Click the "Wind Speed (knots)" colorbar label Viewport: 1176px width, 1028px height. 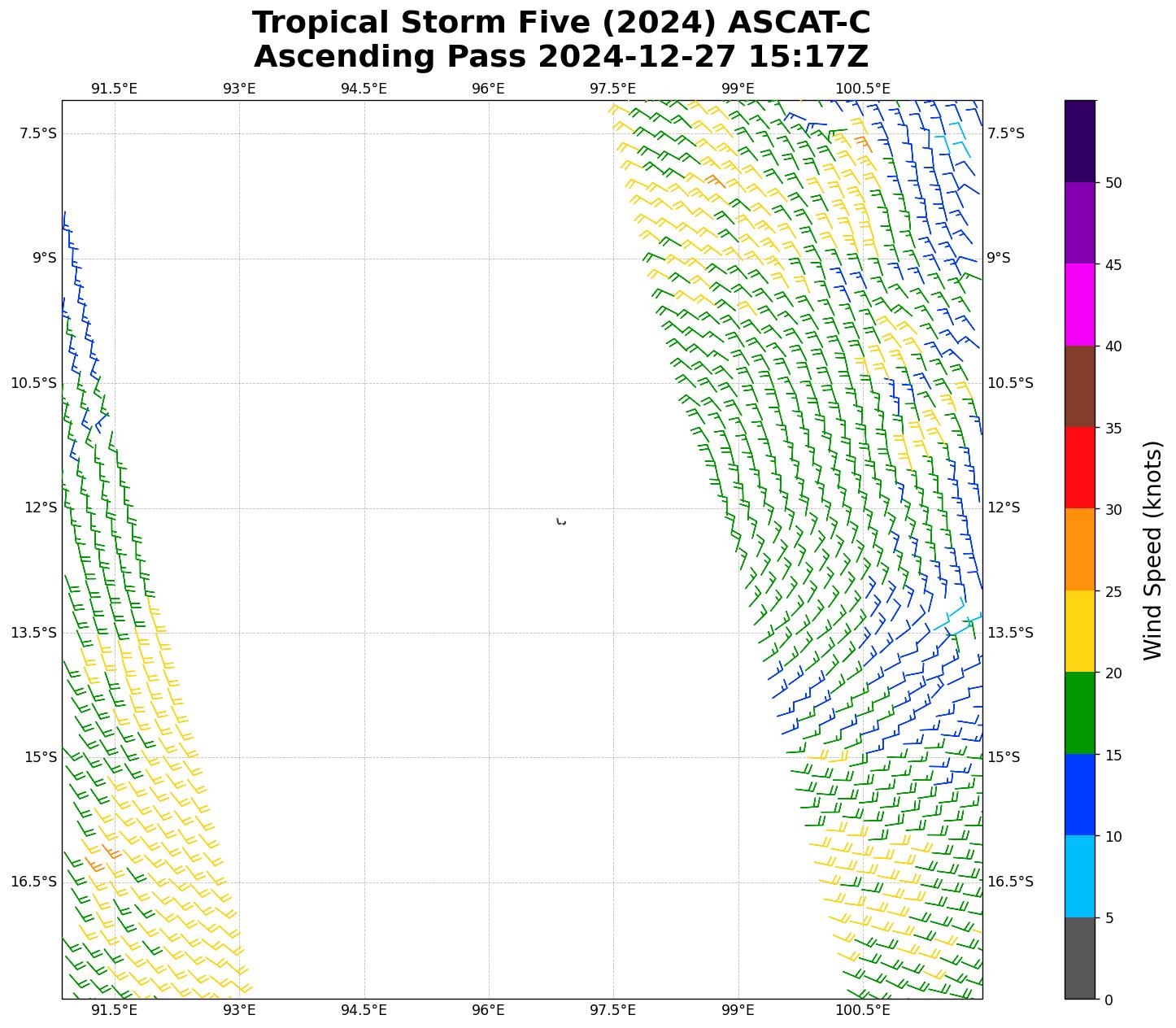pyautogui.click(x=1152, y=550)
